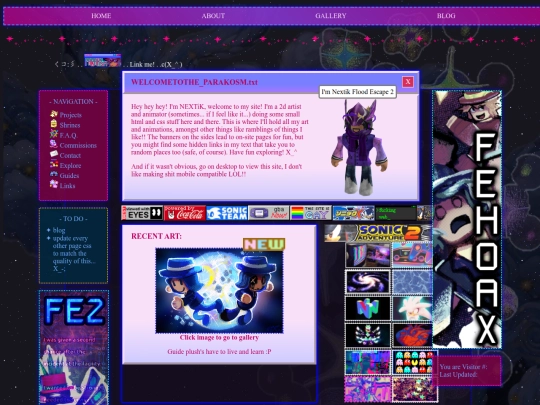Open the Links page link
This screenshot has width=540, height=405.
[x=67, y=186]
